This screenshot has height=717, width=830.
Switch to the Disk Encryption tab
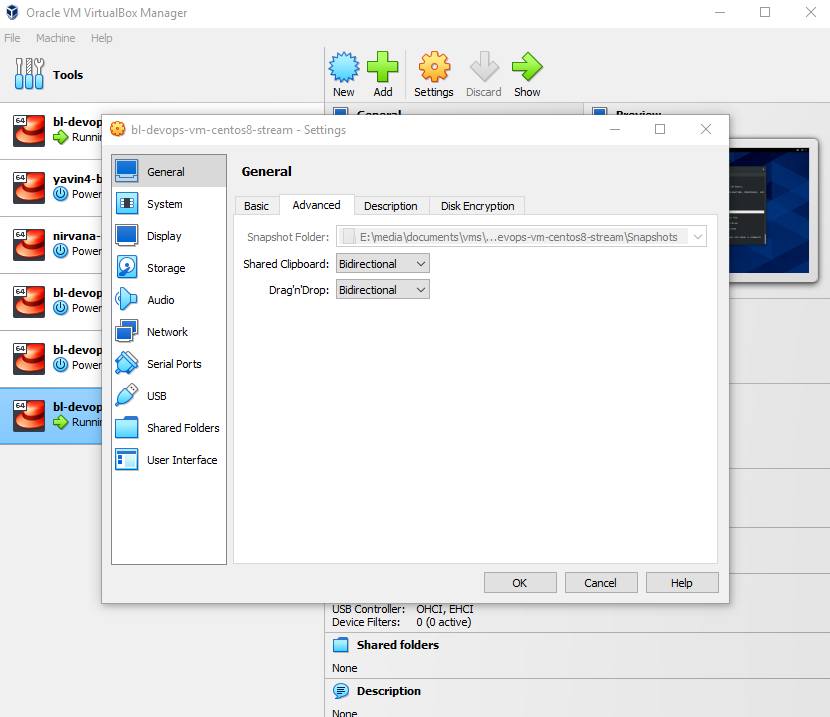(x=477, y=206)
